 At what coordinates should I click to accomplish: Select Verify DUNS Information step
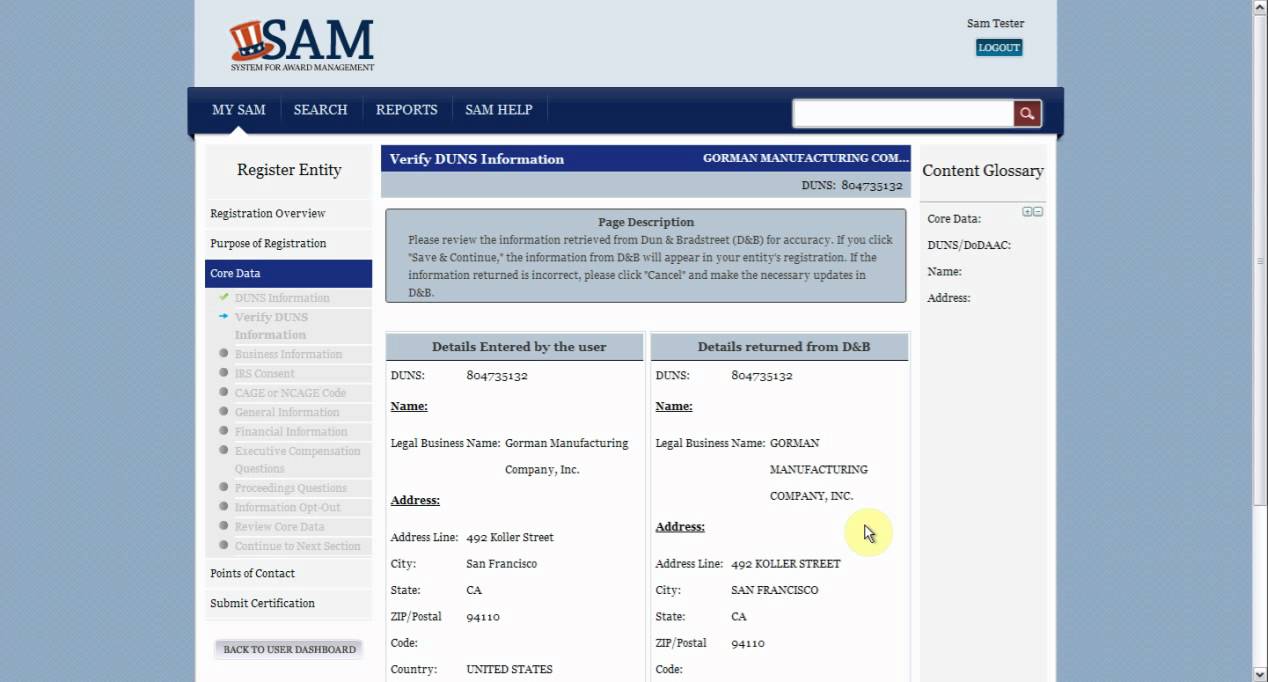[272, 326]
